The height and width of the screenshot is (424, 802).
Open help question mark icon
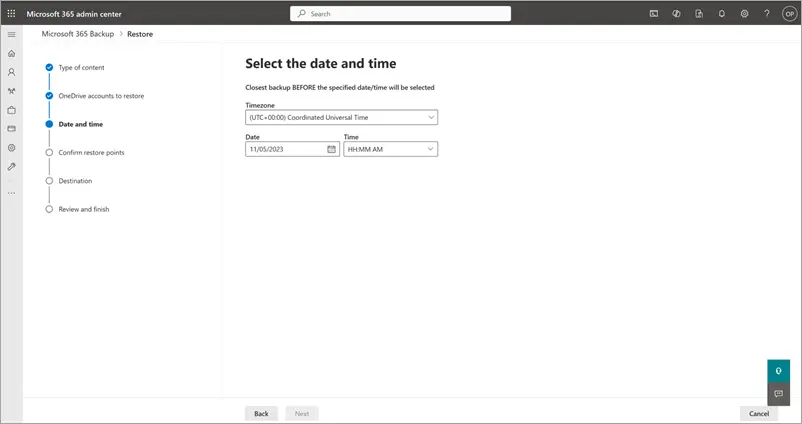(767, 14)
